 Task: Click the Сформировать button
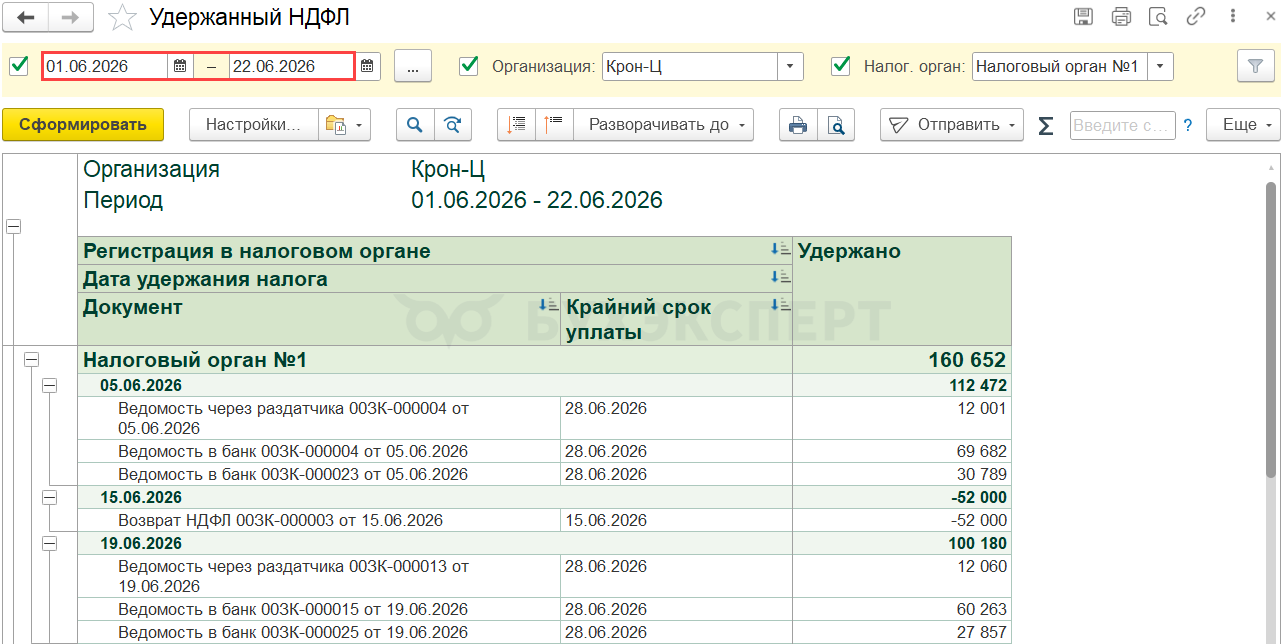point(83,125)
